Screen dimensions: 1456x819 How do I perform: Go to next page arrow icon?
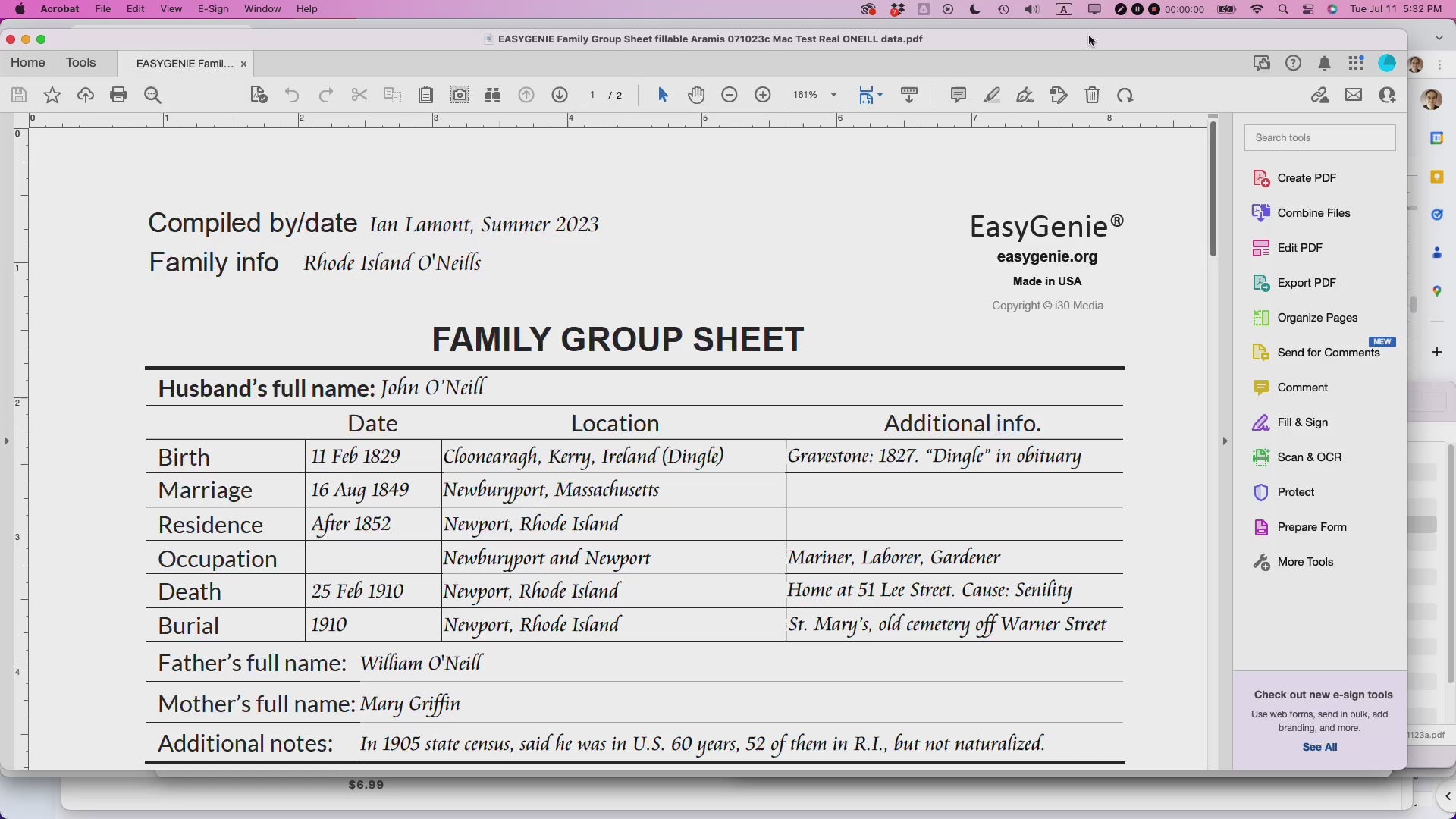pos(560,96)
